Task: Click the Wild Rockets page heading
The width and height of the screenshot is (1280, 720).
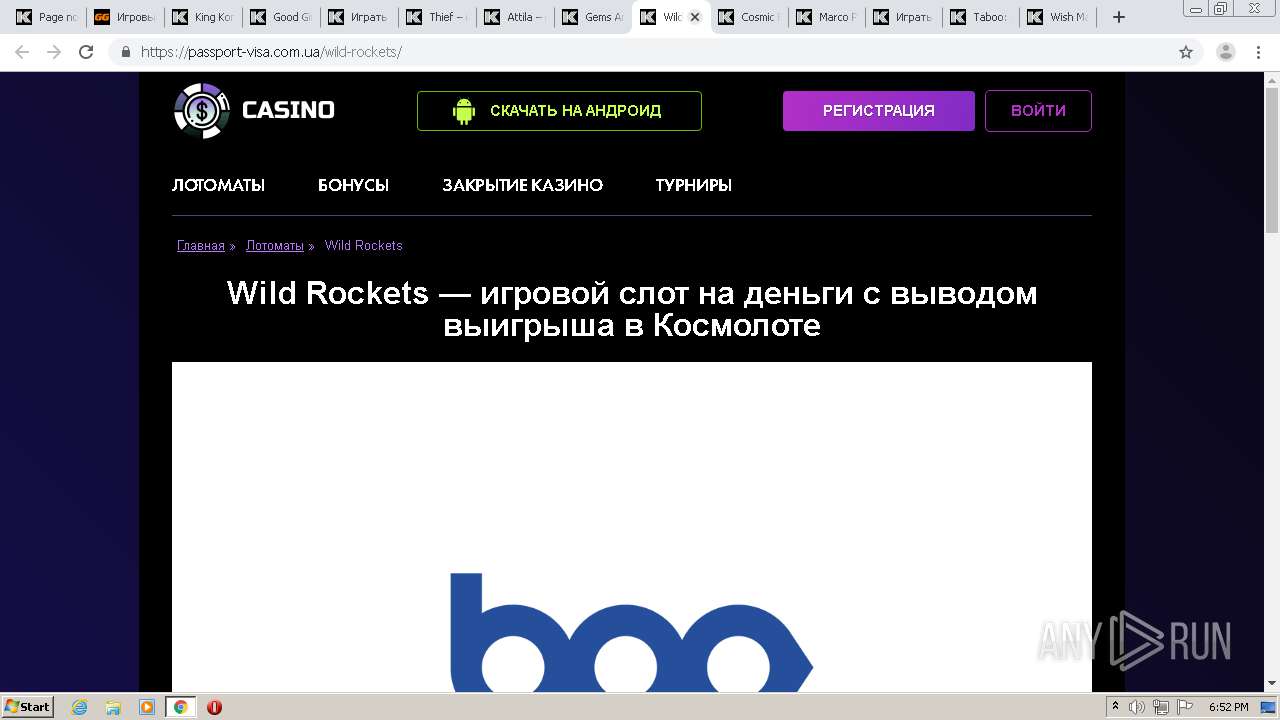Action: 632,309
